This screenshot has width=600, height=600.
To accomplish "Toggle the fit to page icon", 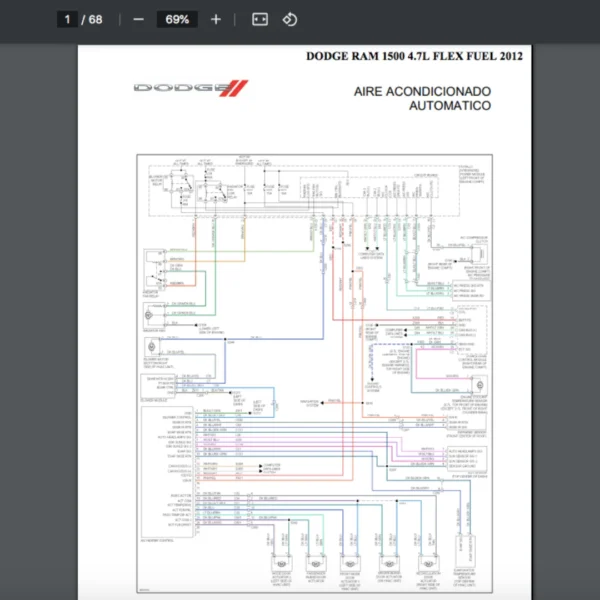I will click(259, 19).
